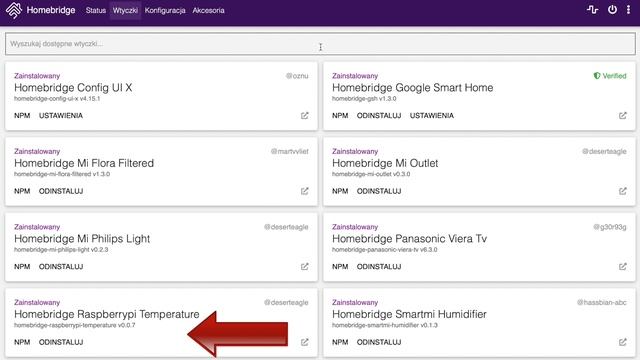Click the Homebridge logo icon
Image resolution: width=640 pixels, height=360 pixels.
pos(13,10)
